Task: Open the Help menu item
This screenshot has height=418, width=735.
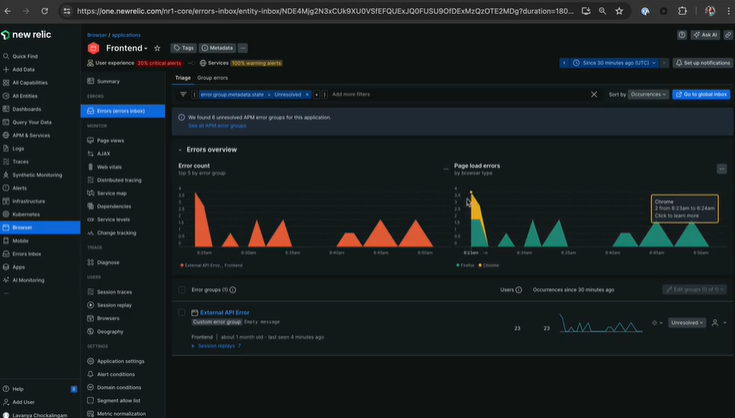Action: pos(18,389)
